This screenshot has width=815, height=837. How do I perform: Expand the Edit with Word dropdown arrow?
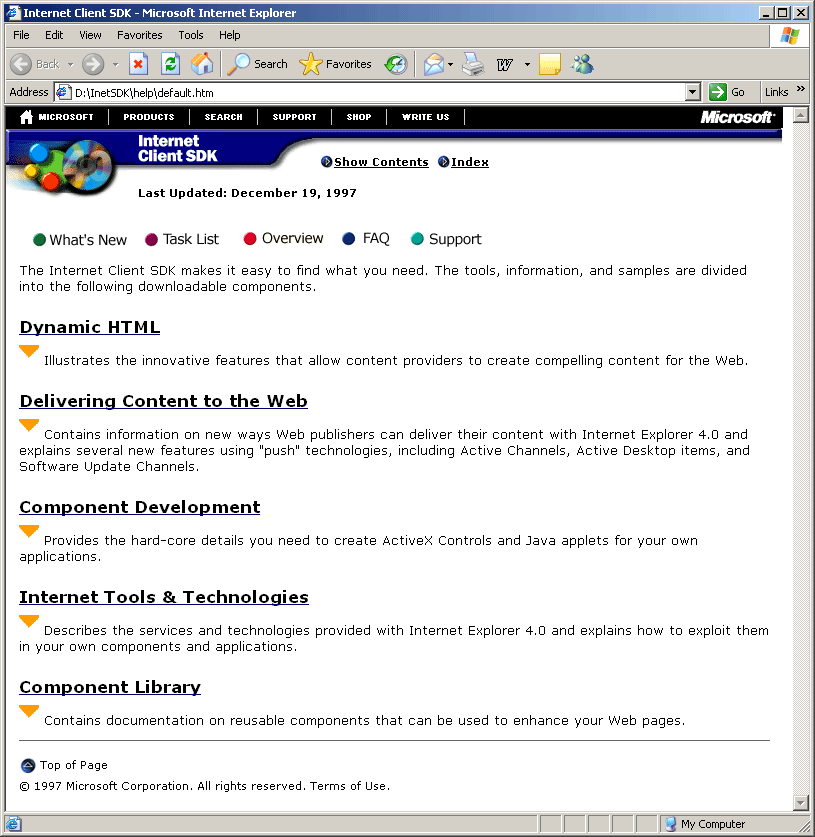[527, 65]
